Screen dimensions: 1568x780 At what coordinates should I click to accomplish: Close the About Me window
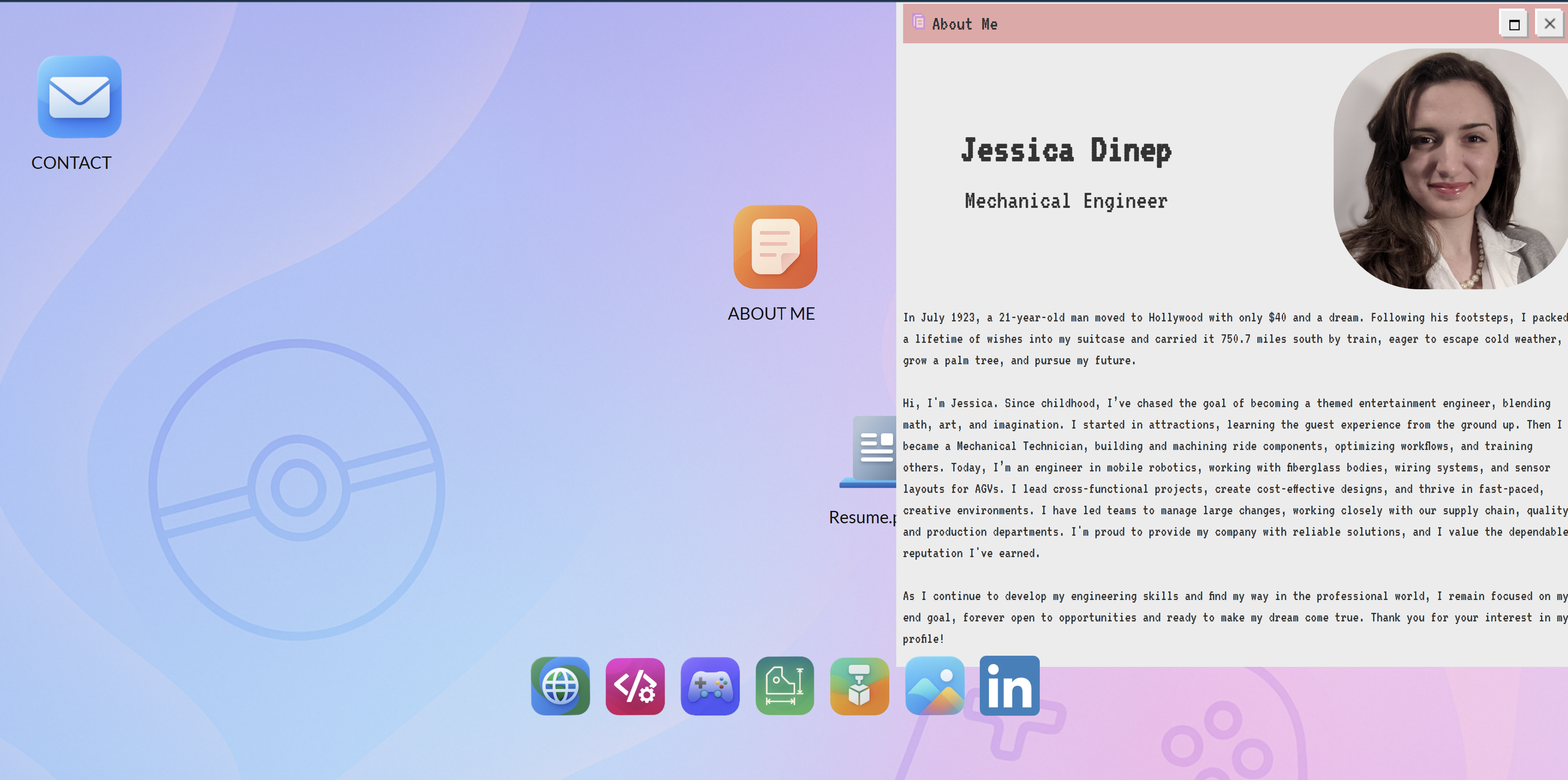tap(1549, 24)
